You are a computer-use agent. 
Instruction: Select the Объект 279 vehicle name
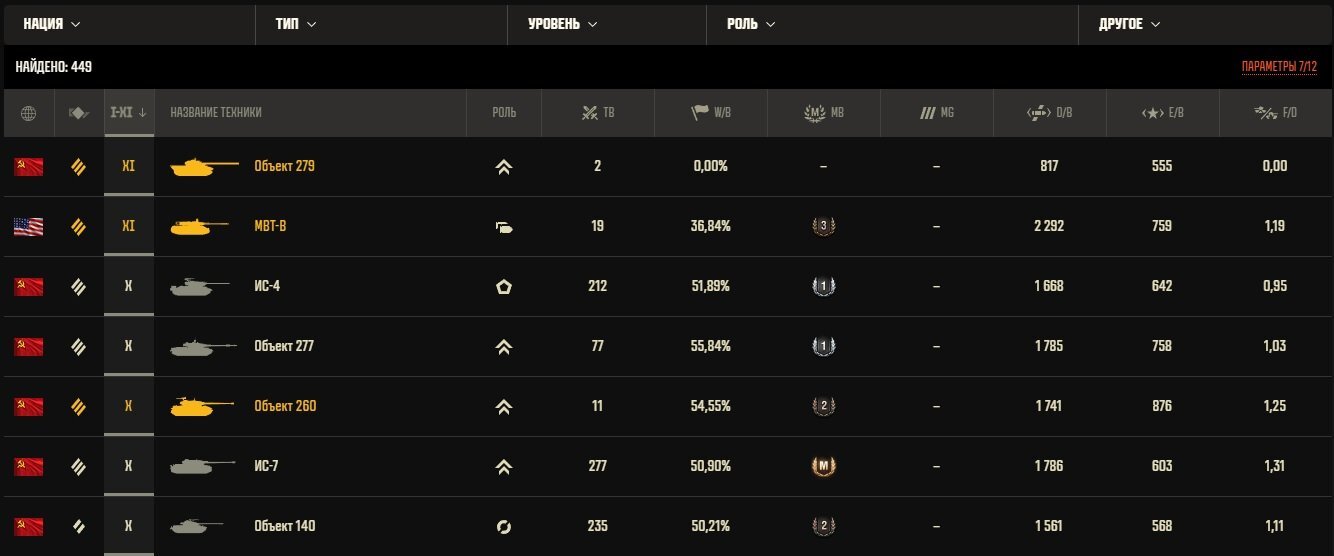[284, 166]
